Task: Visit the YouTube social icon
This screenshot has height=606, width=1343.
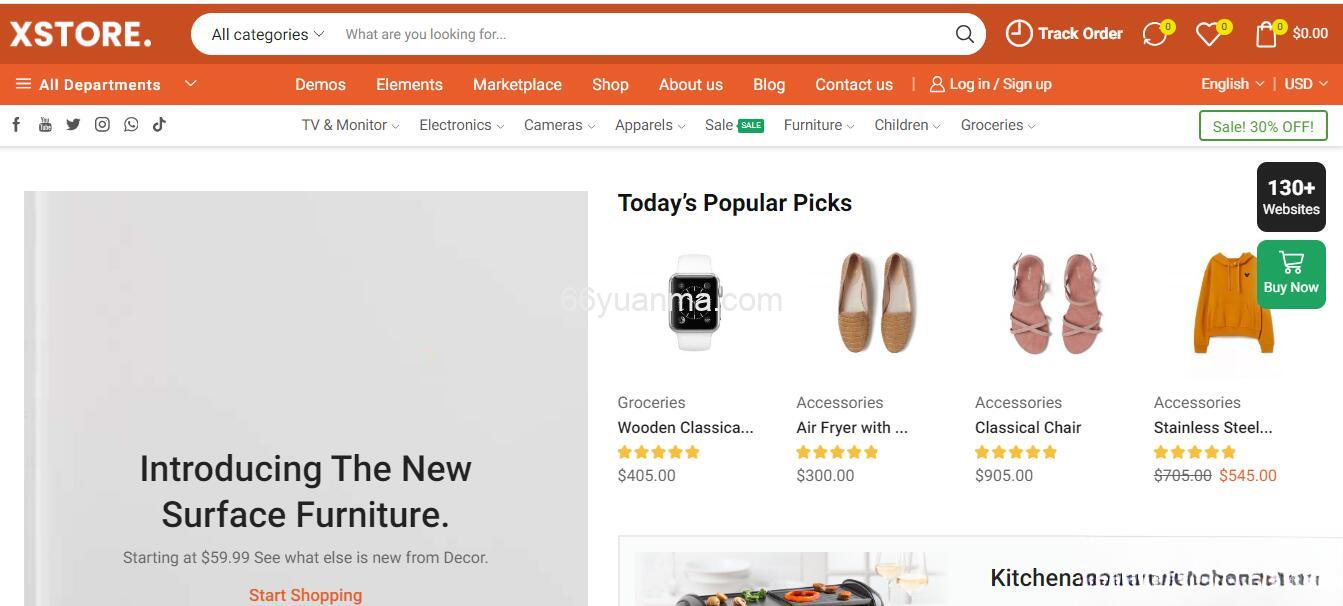Action: point(45,125)
